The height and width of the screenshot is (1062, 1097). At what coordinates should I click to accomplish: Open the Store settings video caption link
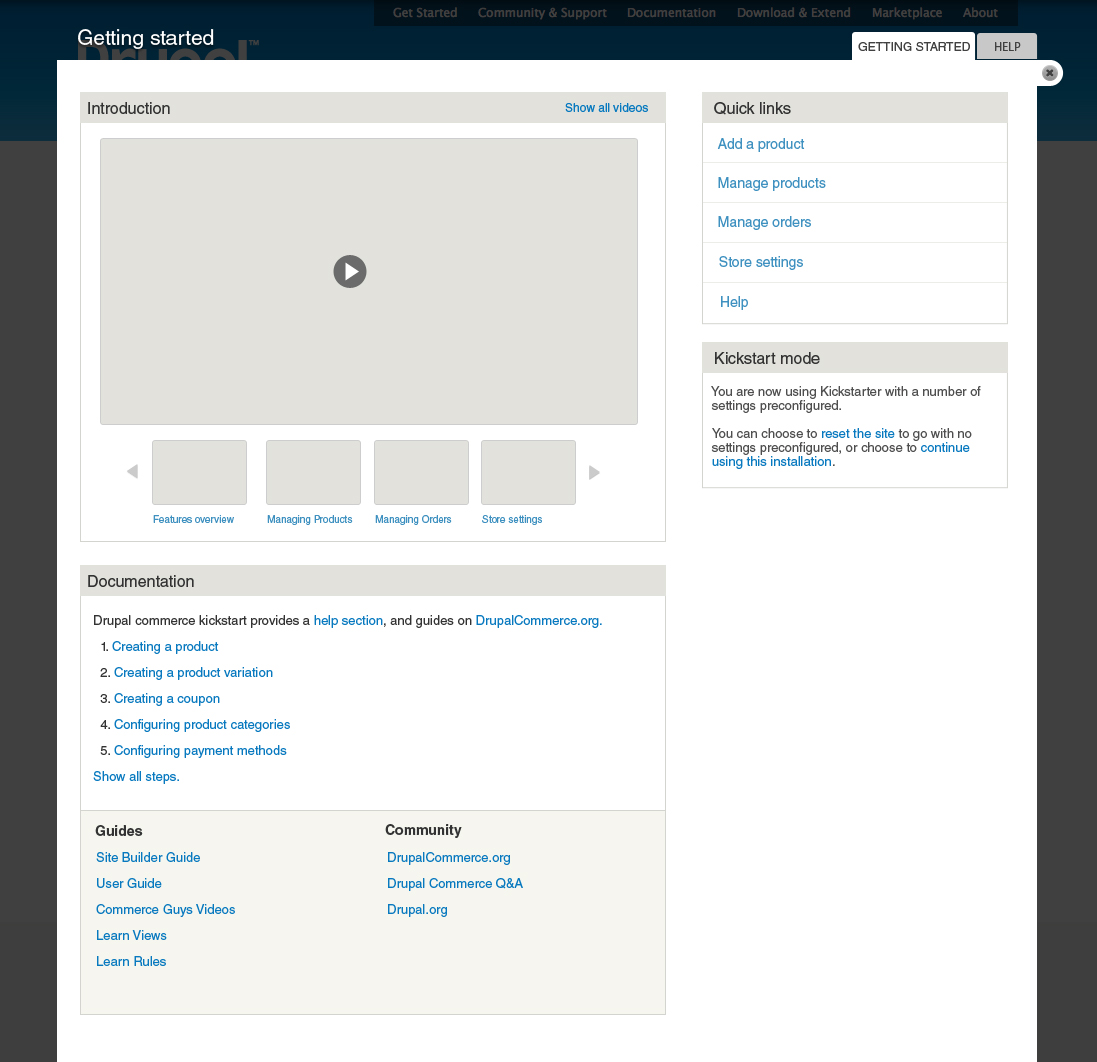click(511, 519)
